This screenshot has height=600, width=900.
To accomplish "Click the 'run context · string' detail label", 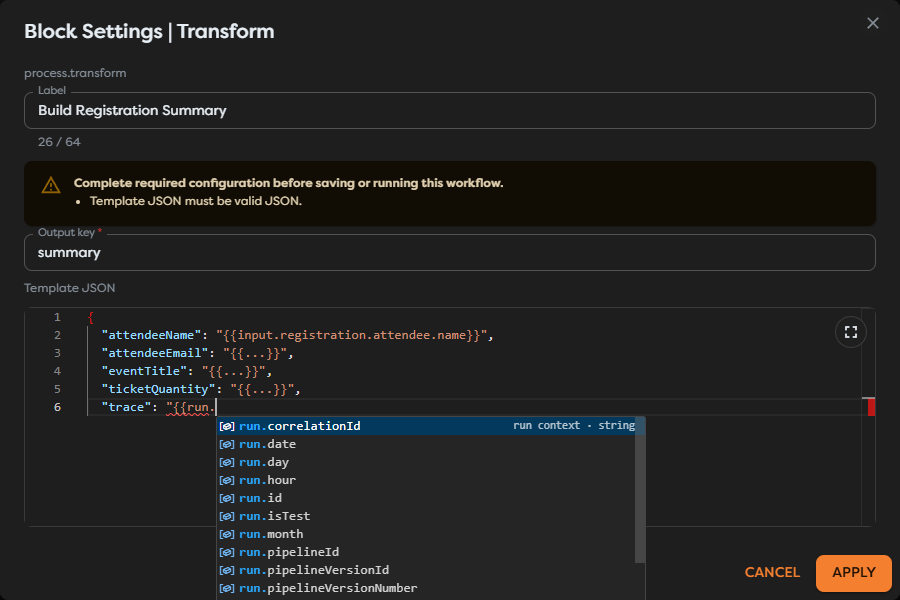I will [574, 425].
